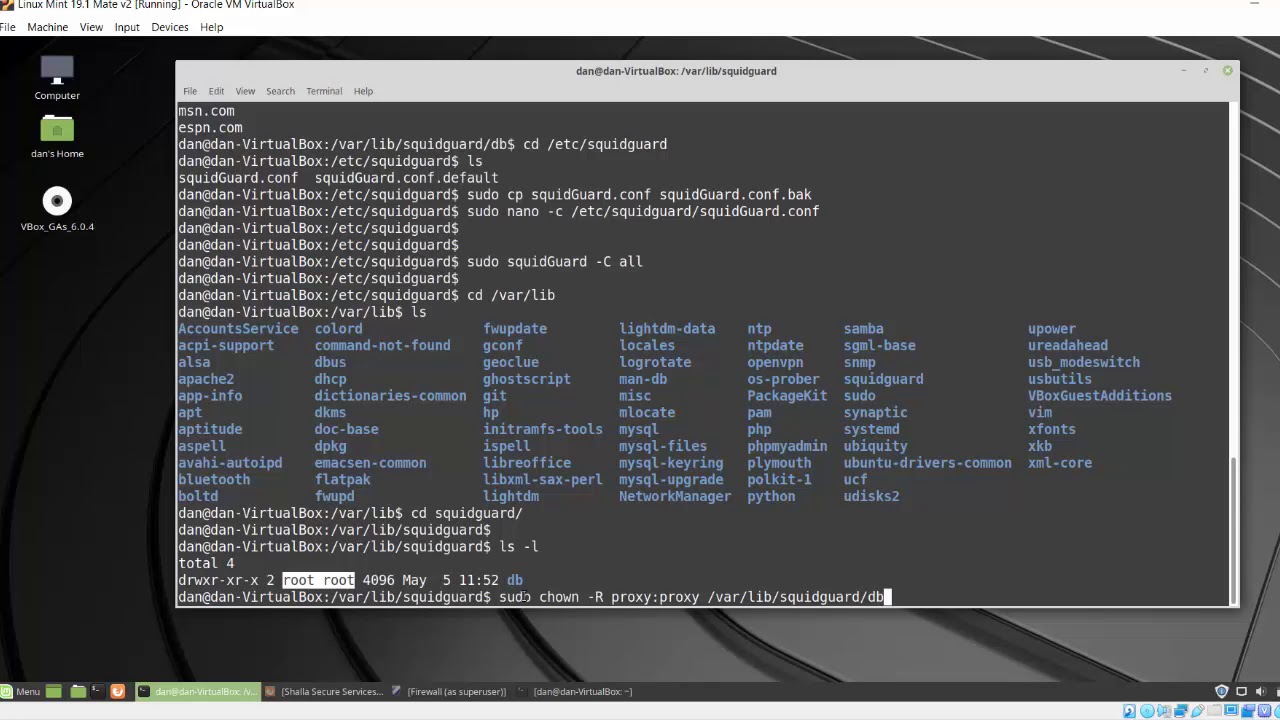The height and width of the screenshot is (720, 1280).
Task: Open the terminal's Terminal menu
Action: pyautogui.click(x=324, y=91)
